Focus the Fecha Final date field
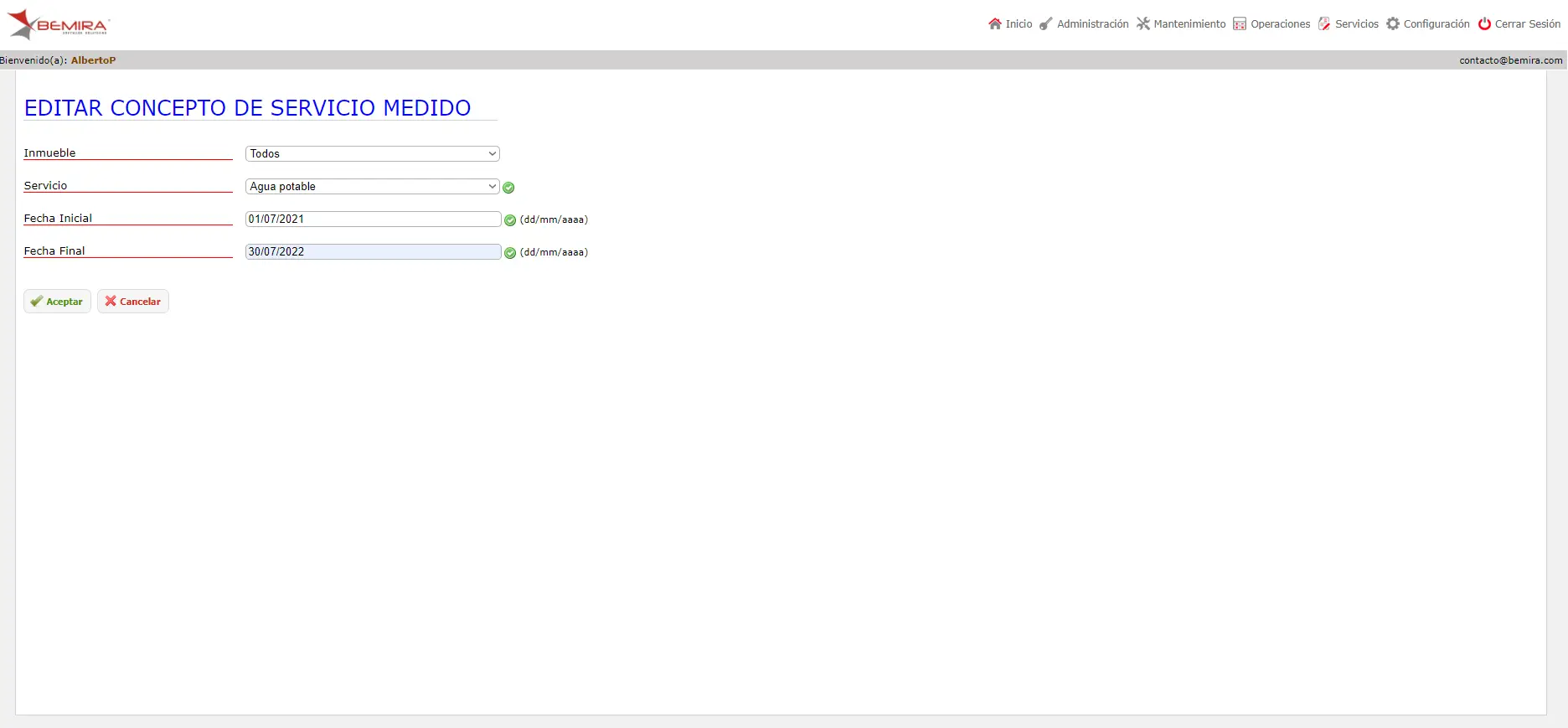 pos(373,251)
